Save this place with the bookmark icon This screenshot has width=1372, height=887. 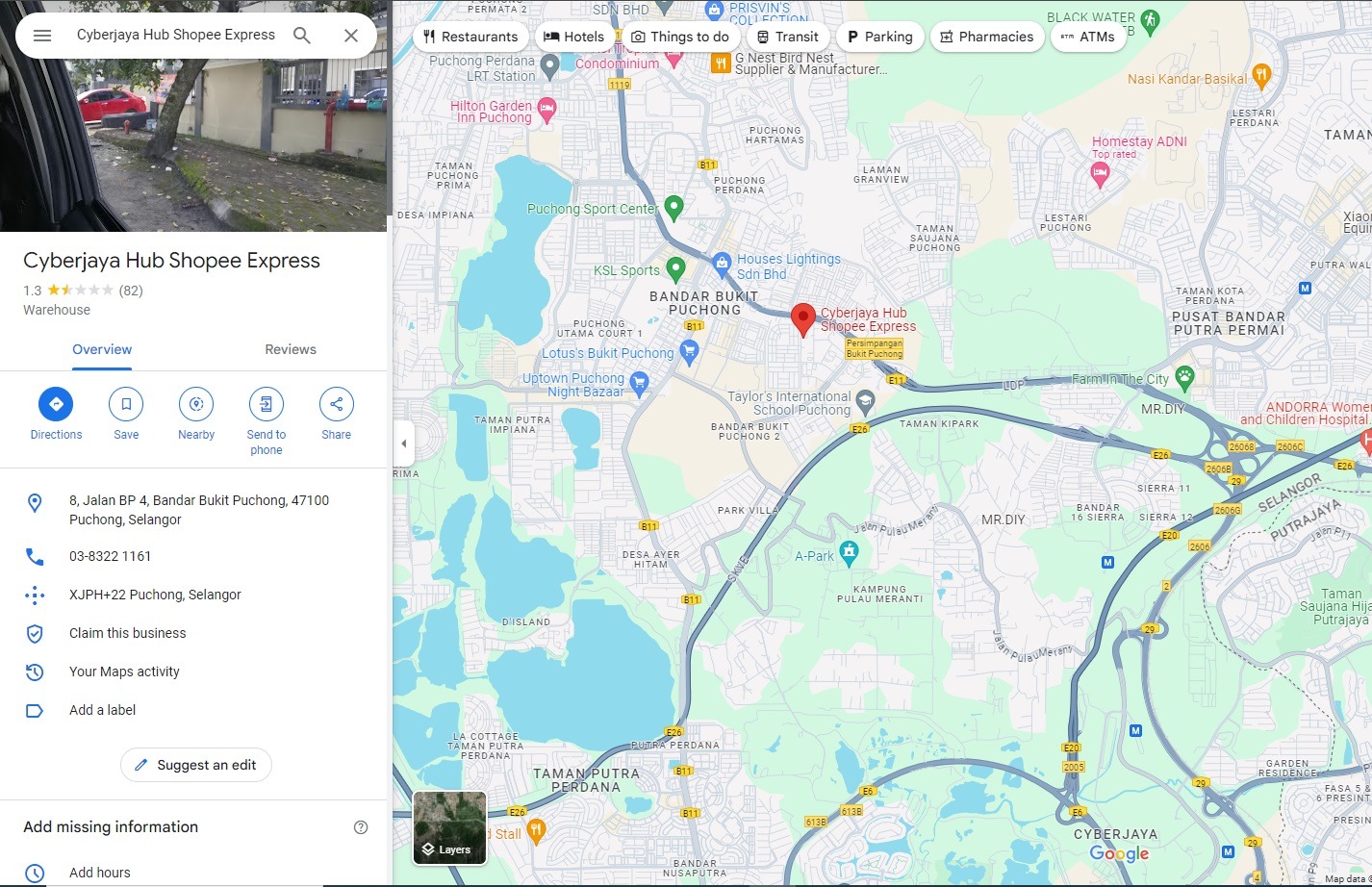tap(126, 404)
